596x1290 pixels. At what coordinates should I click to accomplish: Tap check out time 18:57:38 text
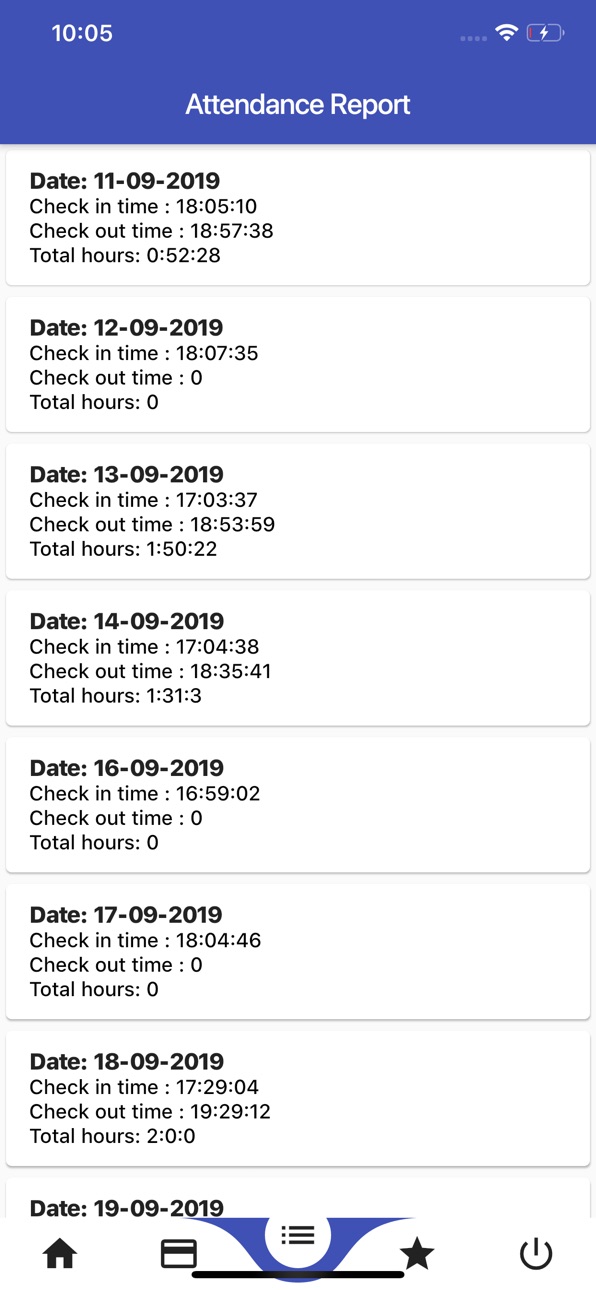coord(151,231)
